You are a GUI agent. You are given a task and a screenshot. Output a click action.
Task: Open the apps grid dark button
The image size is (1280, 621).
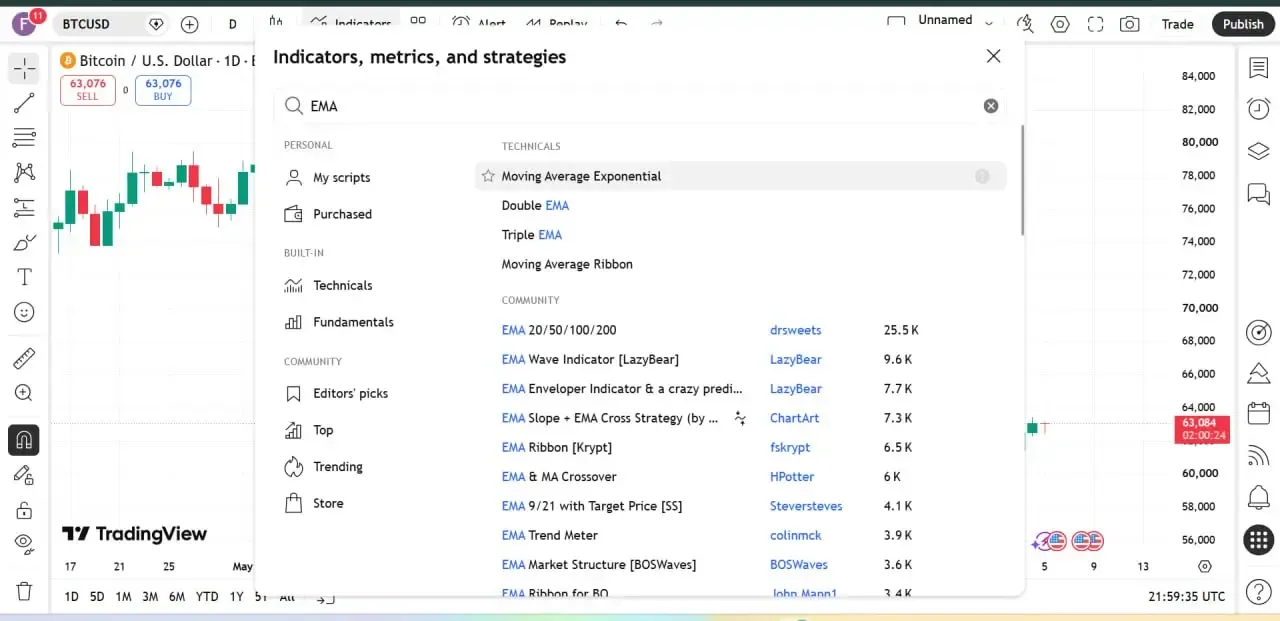(x=1258, y=540)
